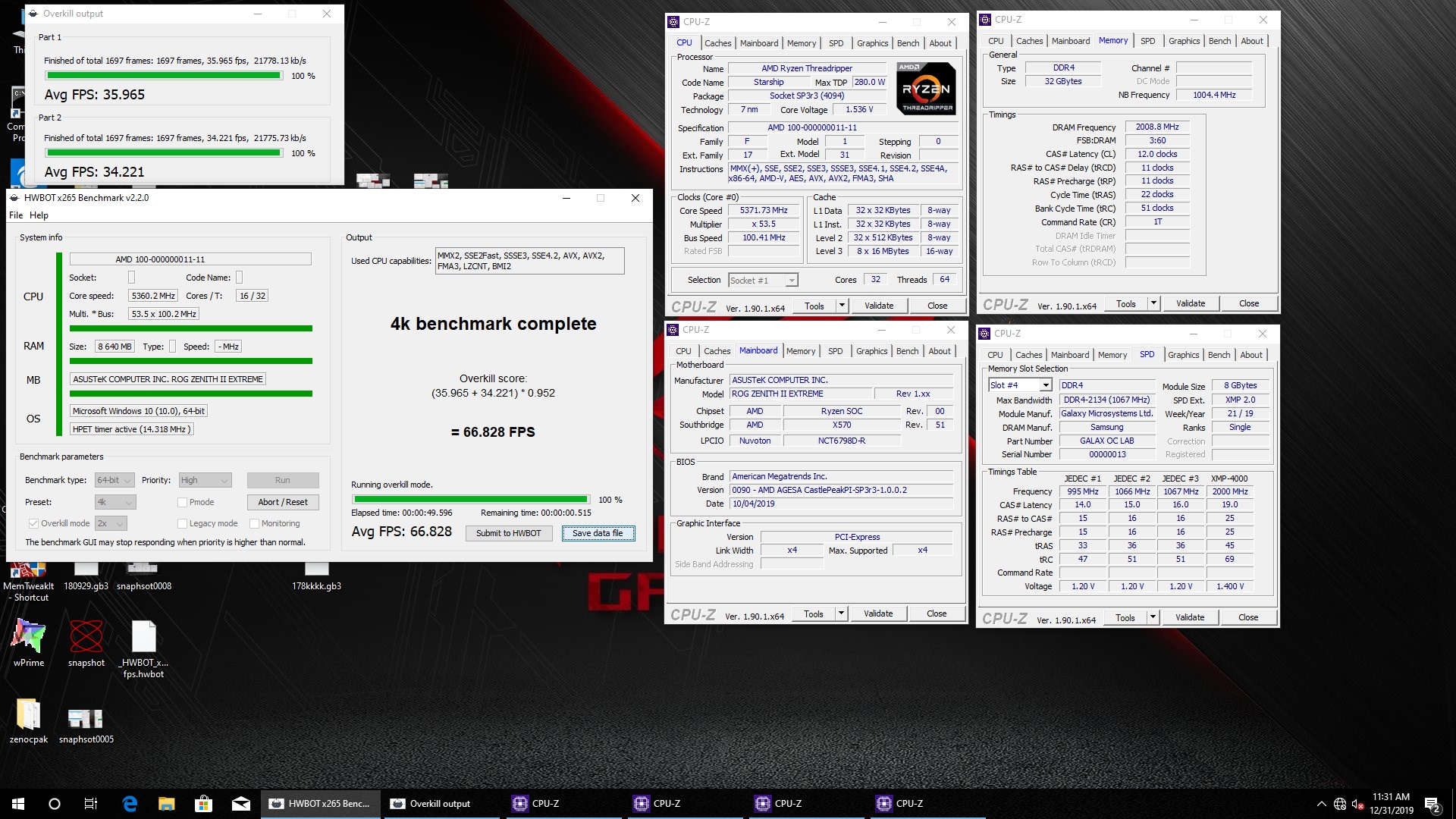
Task: Toggle the Legacy mode checkbox
Action: tap(182, 523)
